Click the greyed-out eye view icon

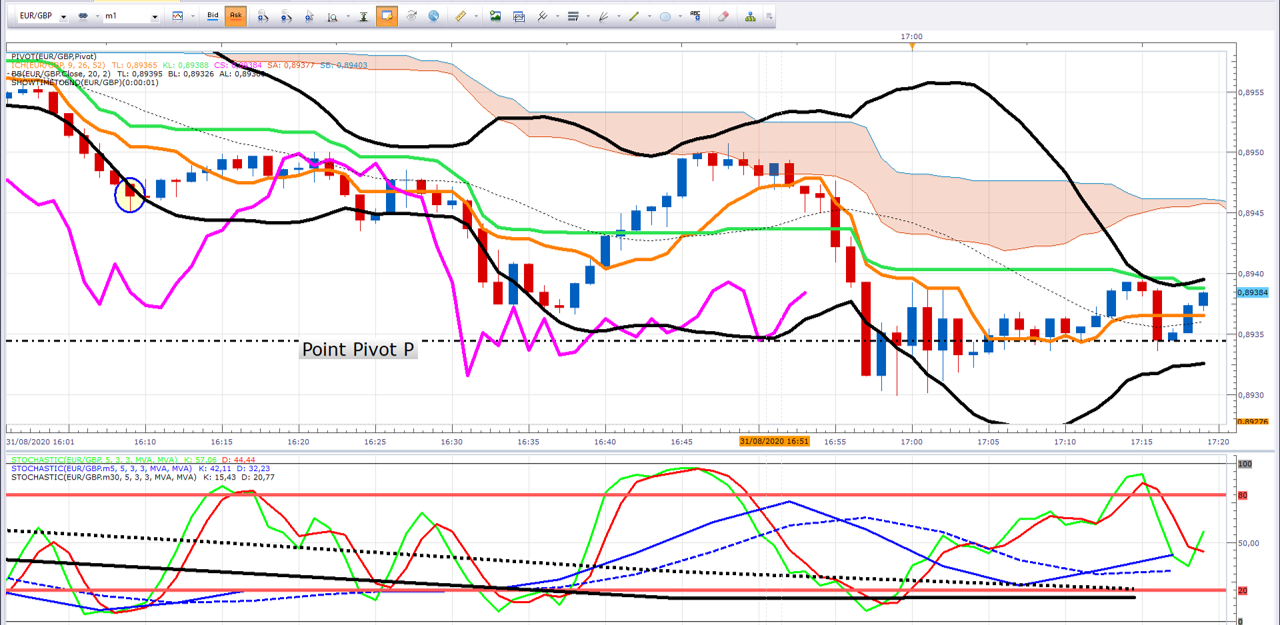pos(412,16)
